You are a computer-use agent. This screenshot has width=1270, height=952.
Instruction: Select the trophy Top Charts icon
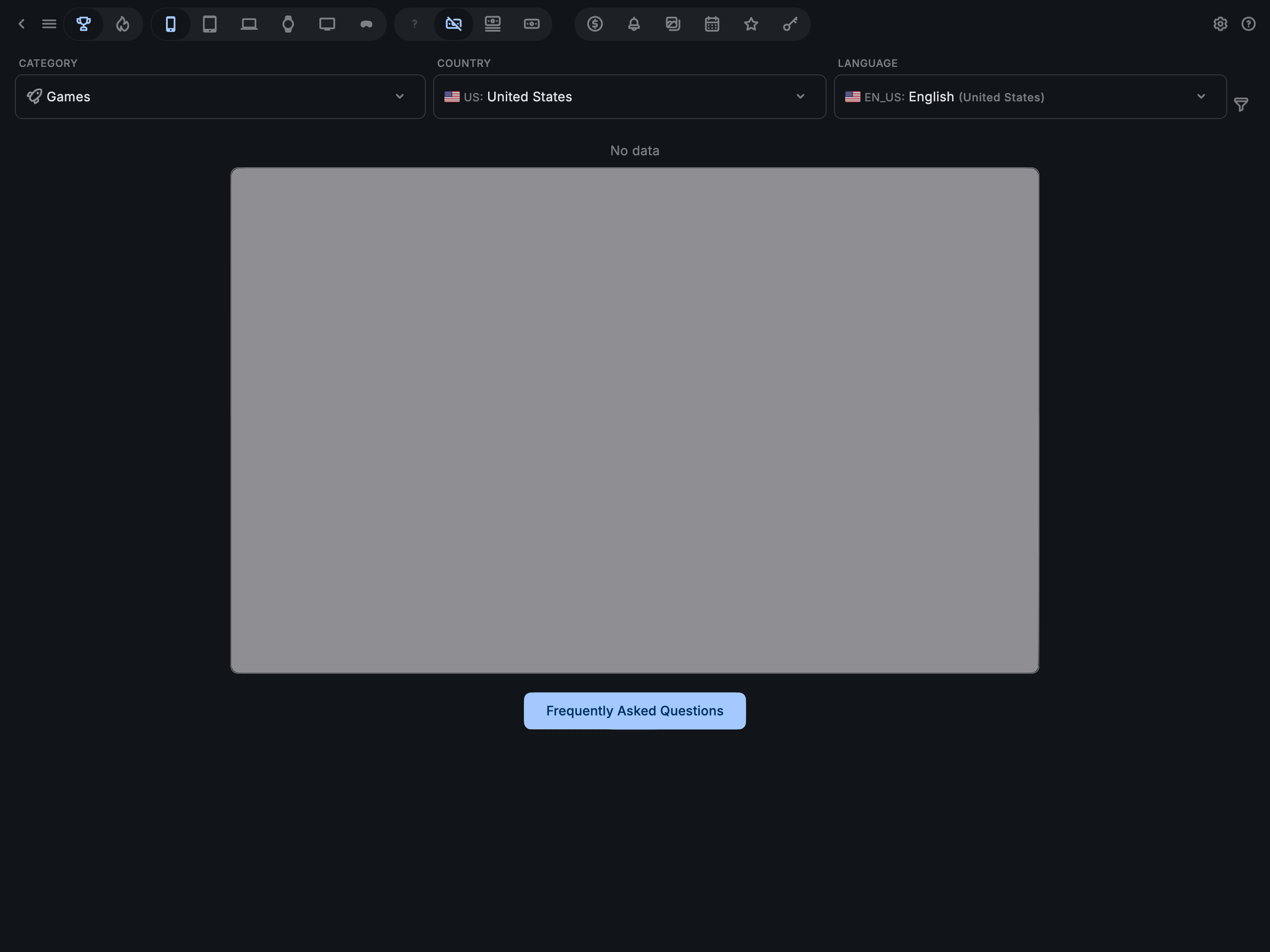[x=85, y=24]
